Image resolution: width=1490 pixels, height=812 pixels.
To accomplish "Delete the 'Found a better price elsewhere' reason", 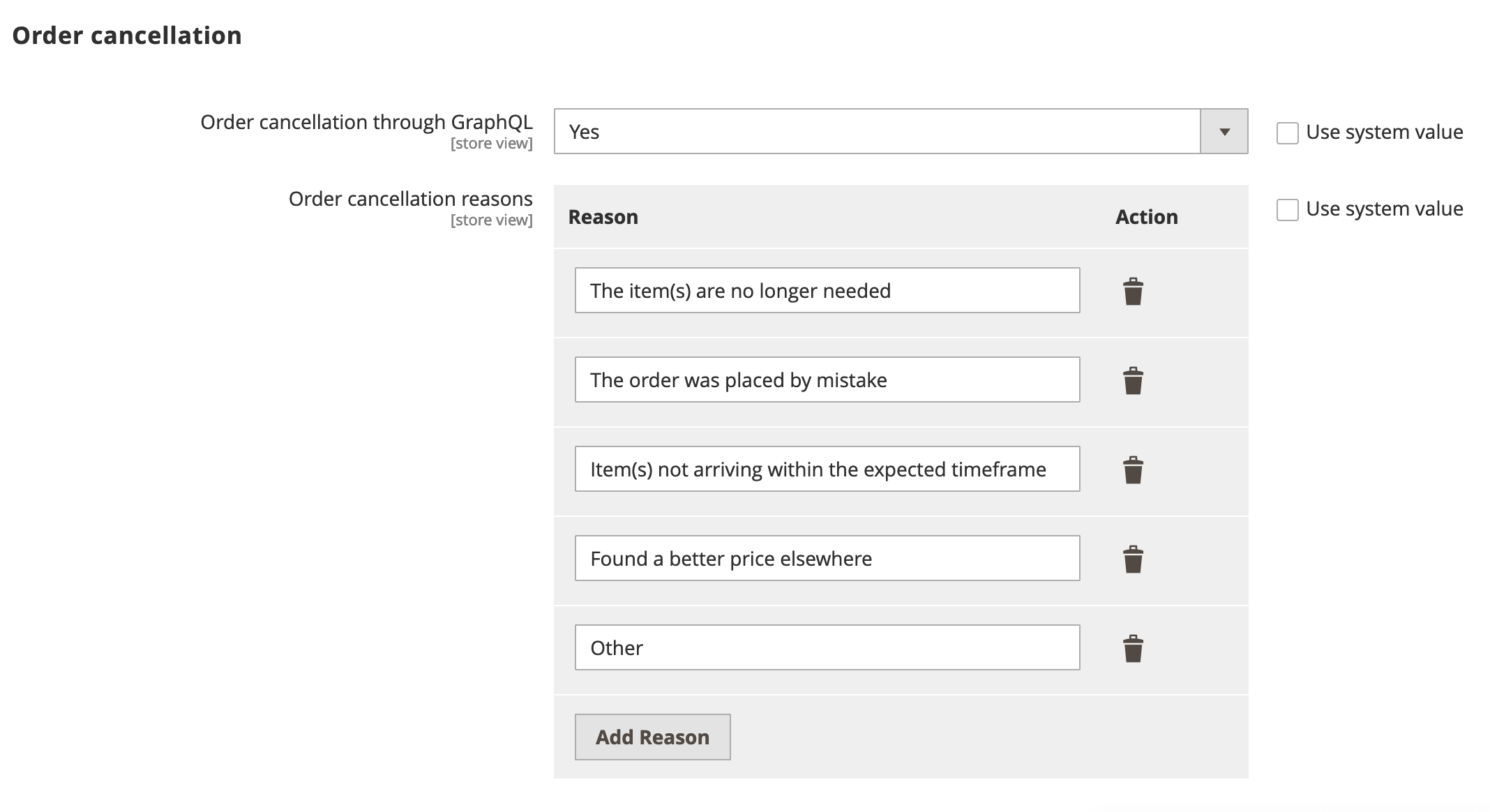I will click(x=1134, y=560).
